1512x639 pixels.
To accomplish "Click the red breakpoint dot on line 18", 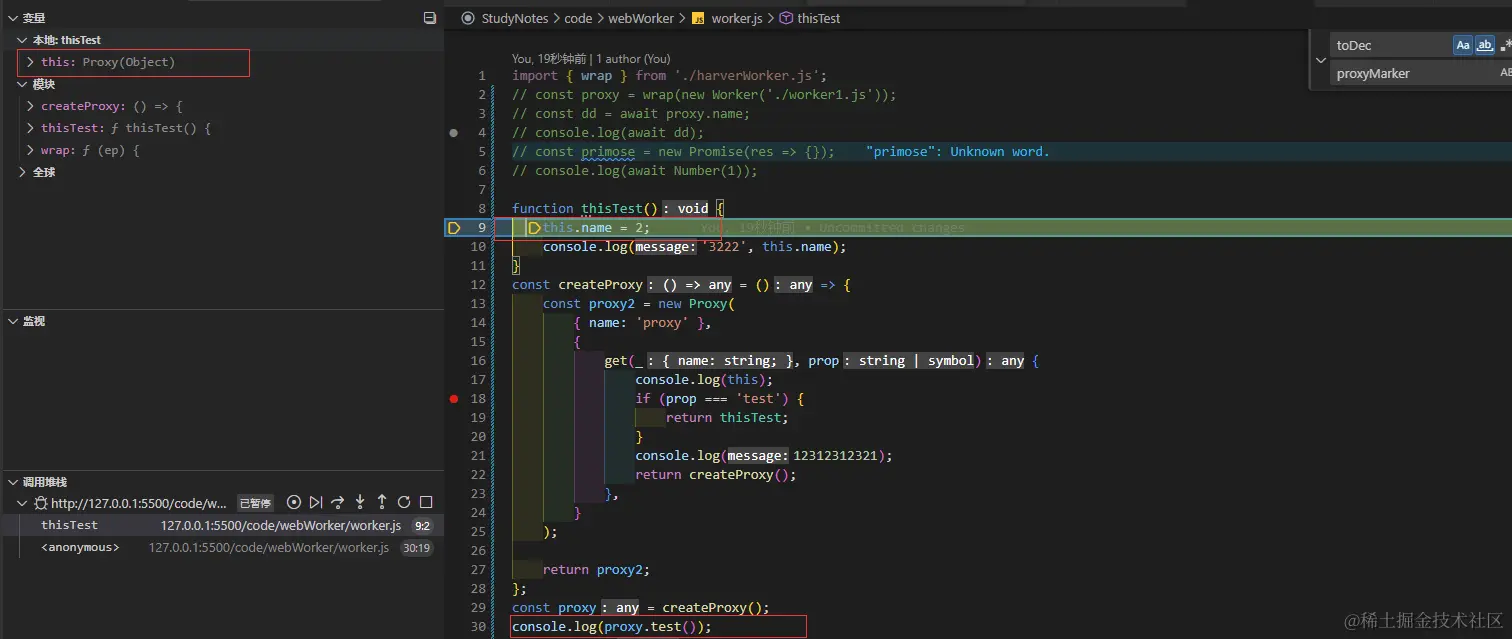I will click(454, 399).
